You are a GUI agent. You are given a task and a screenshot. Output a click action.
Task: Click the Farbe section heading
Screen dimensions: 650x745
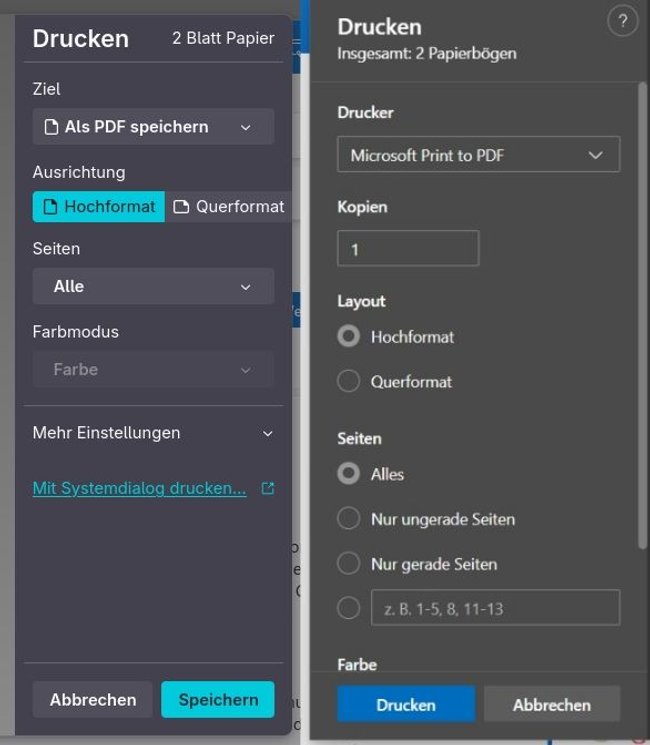click(x=357, y=665)
